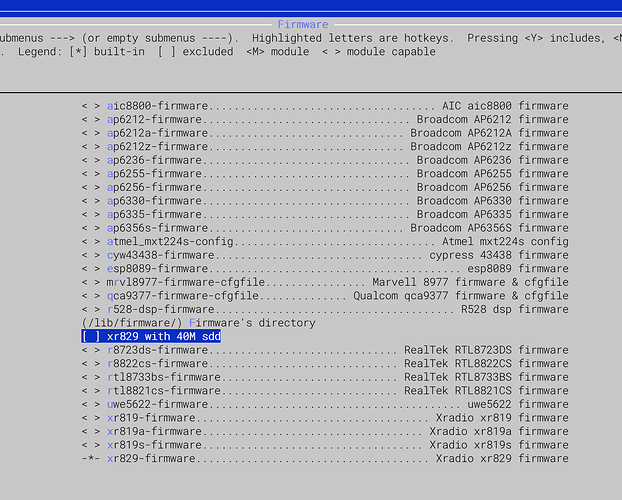Select the aic8800-firmware entry
The image size is (622, 500).
click(325, 106)
